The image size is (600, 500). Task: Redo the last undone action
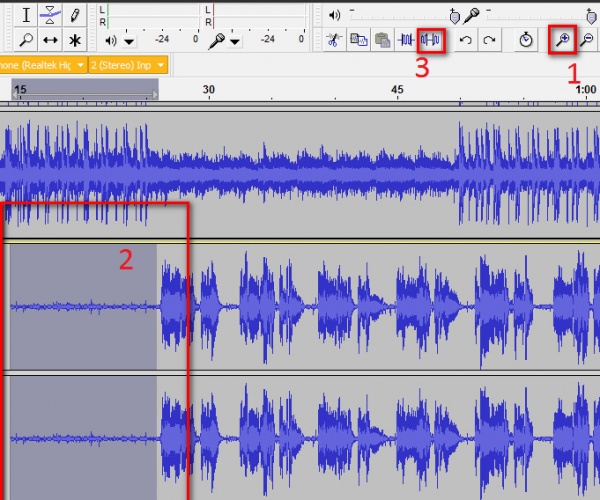[x=489, y=41]
